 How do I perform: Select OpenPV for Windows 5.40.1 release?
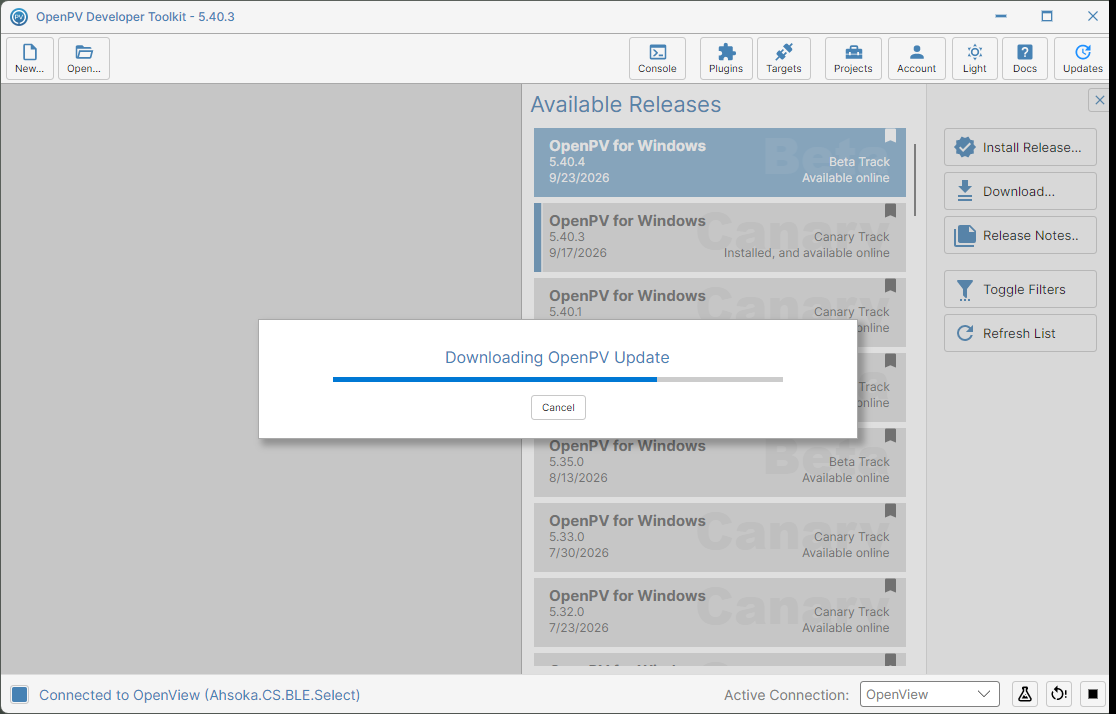tap(720, 298)
